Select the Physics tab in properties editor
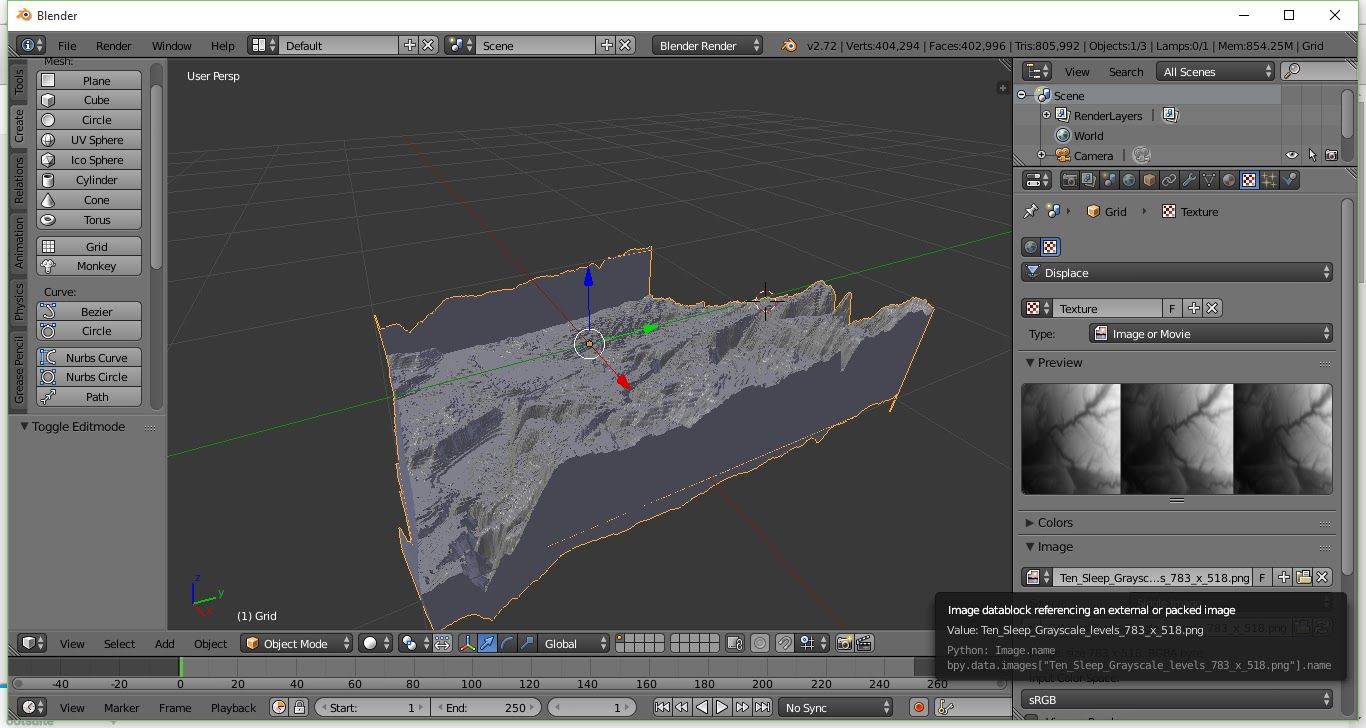Viewport: 1366px width, 728px height. [1289, 180]
